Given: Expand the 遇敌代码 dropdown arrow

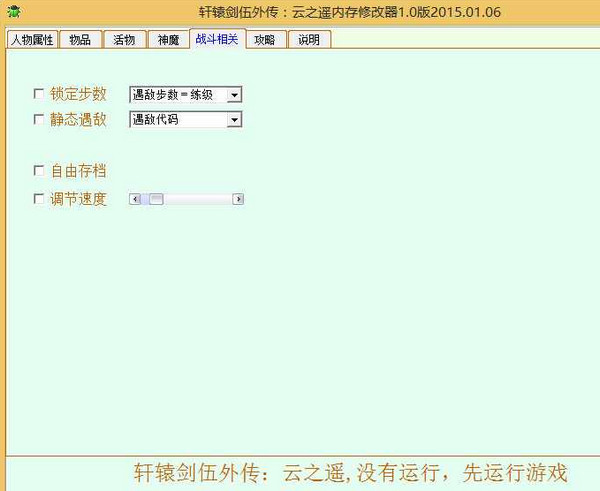Looking at the screenshot, I should click(x=234, y=120).
